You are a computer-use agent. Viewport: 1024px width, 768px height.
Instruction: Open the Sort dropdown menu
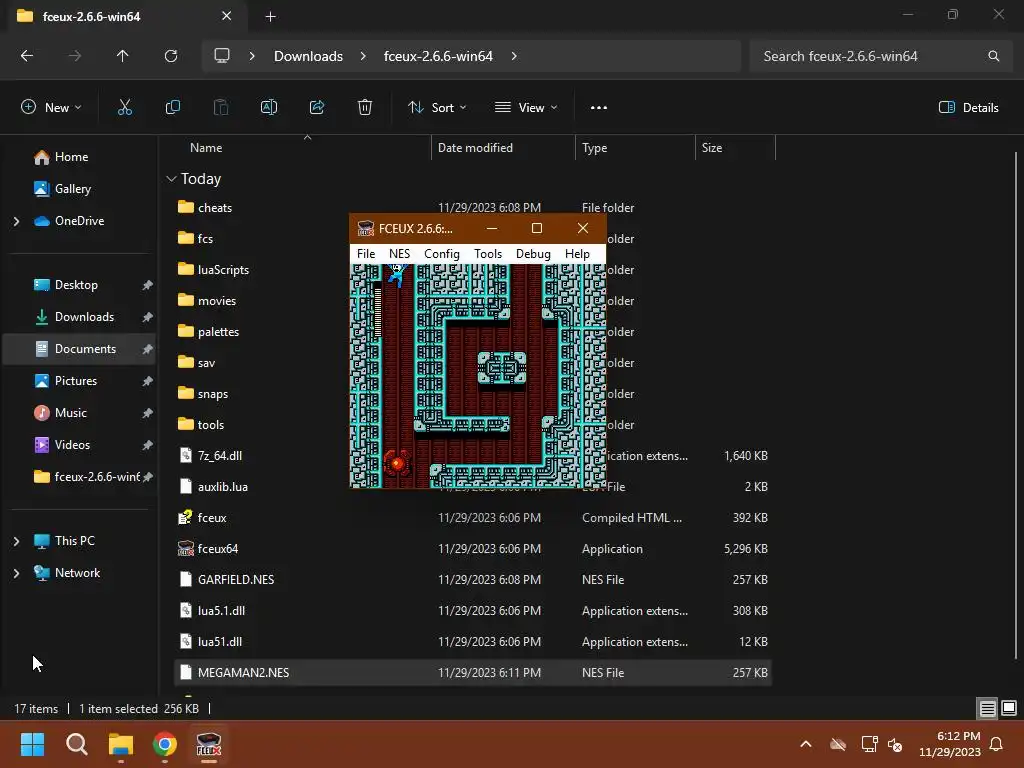point(437,108)
